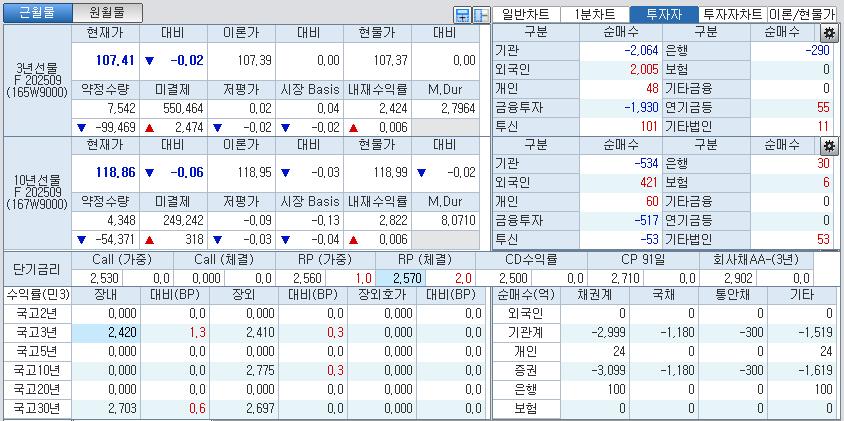Click the 내재수익률 value 2.822

click(393, 220)
